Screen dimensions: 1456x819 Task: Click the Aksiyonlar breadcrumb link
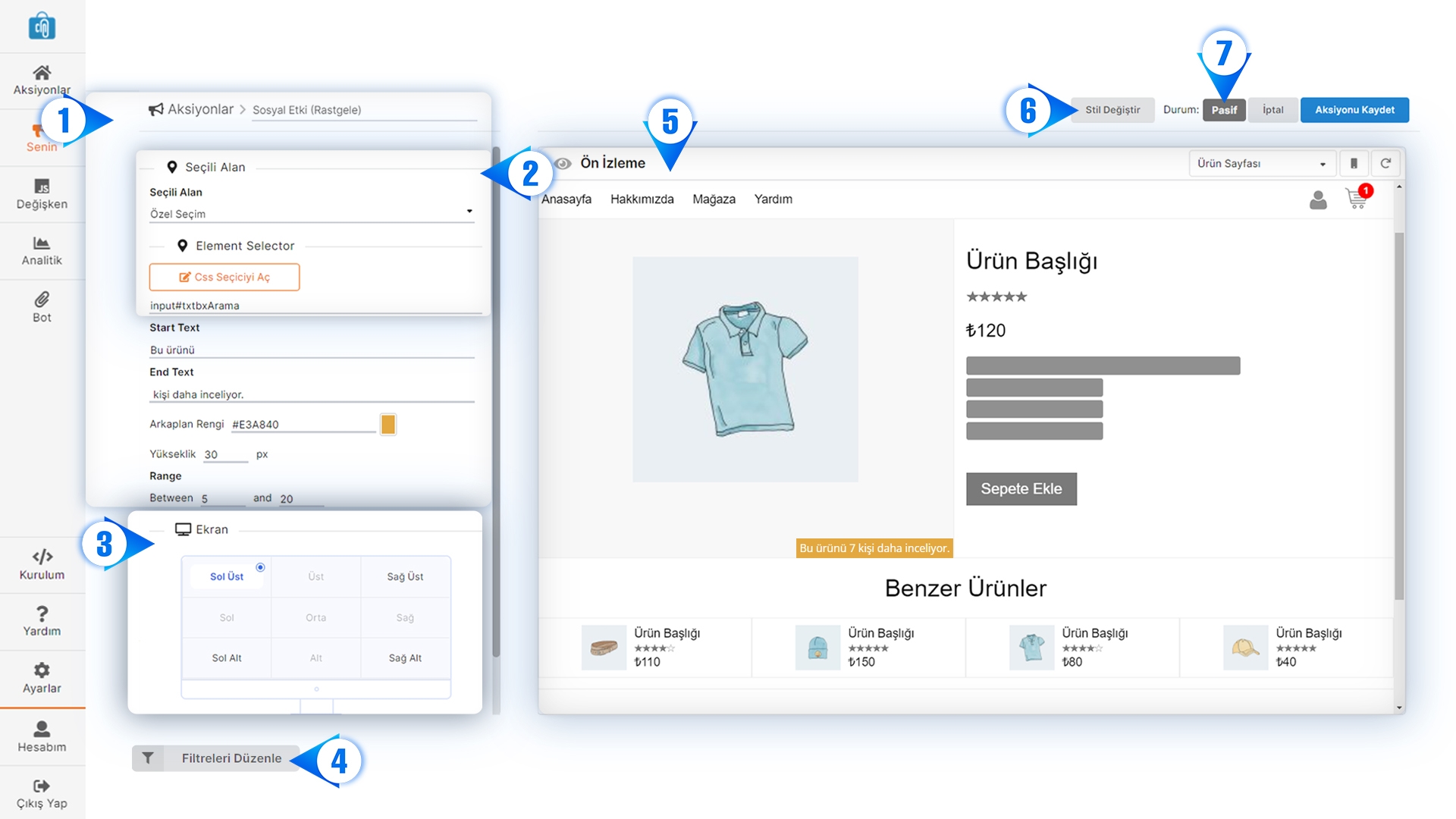tap(199, 109)
